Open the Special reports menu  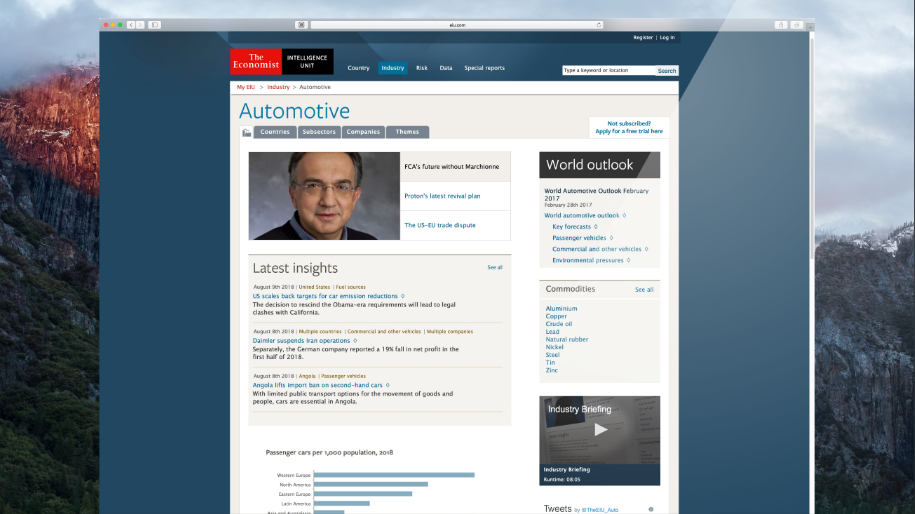[484, 68]
